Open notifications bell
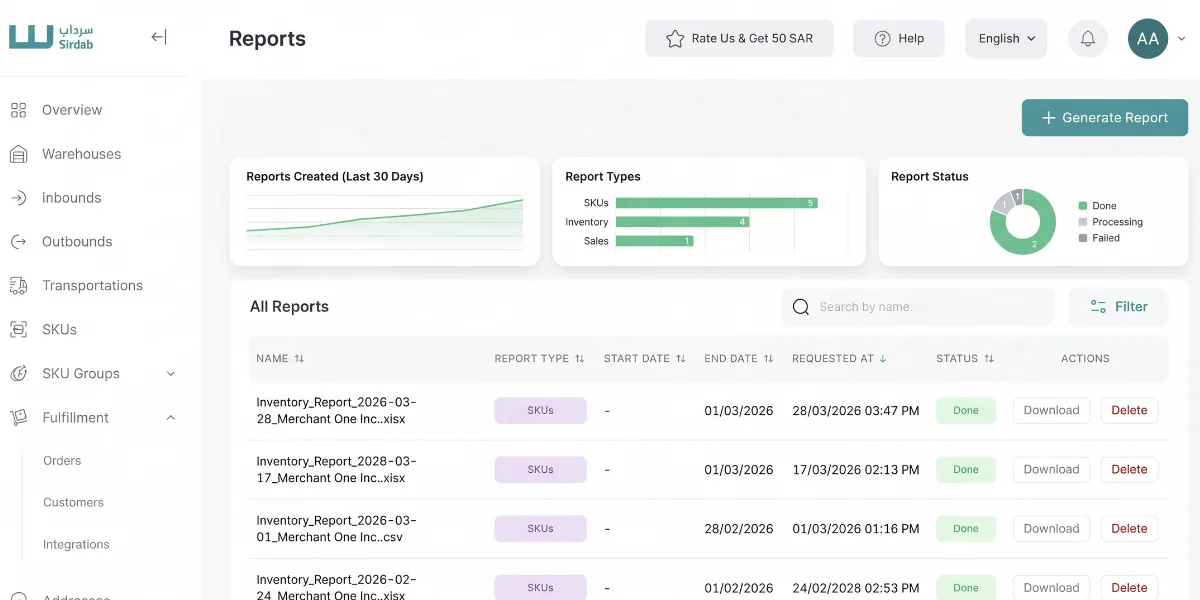The height and width of the screenshot is (600, 1200). (1088, 39)
